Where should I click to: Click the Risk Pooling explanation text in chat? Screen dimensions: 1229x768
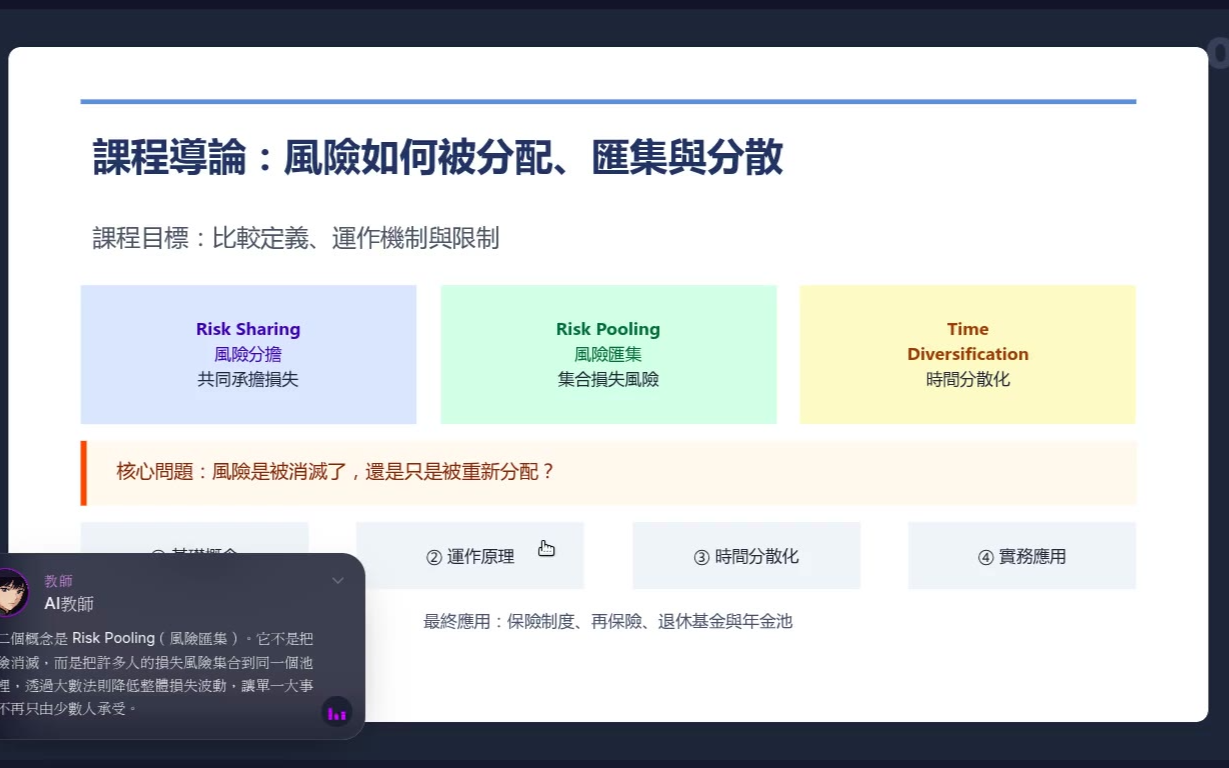[157, 672]
